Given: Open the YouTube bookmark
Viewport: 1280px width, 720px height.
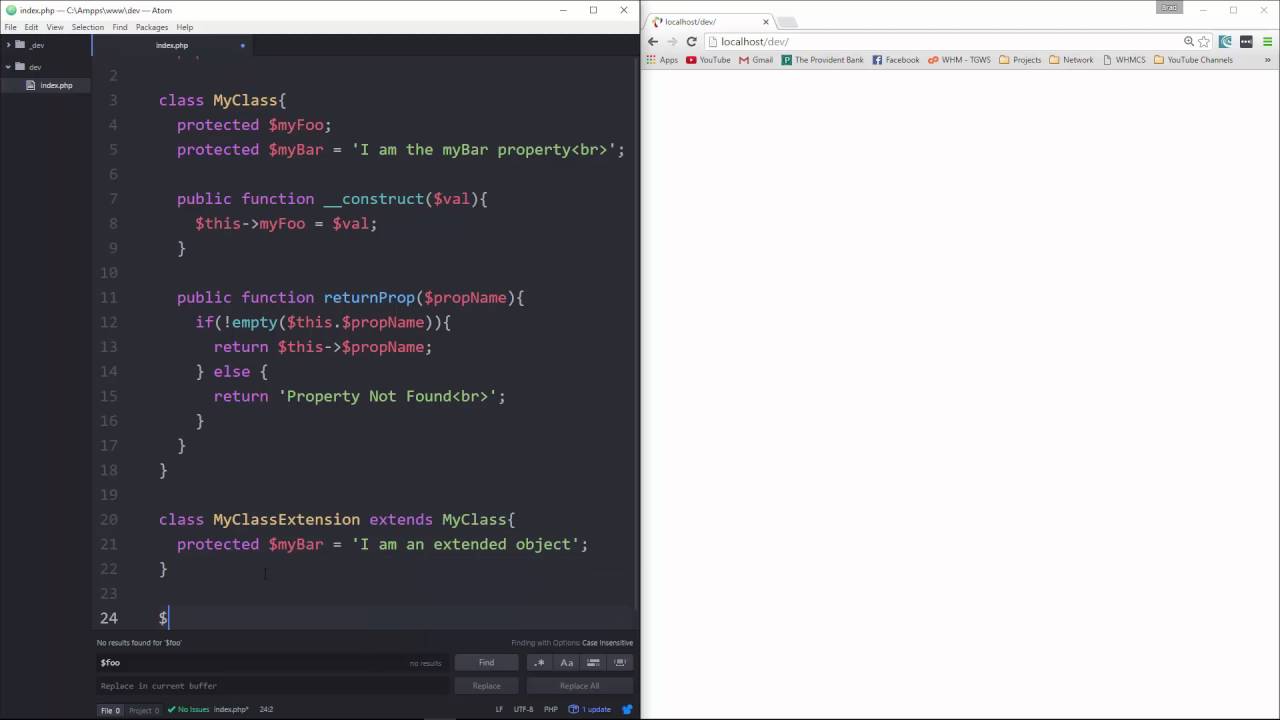Looking at the screenshot, I should point(708,60).
